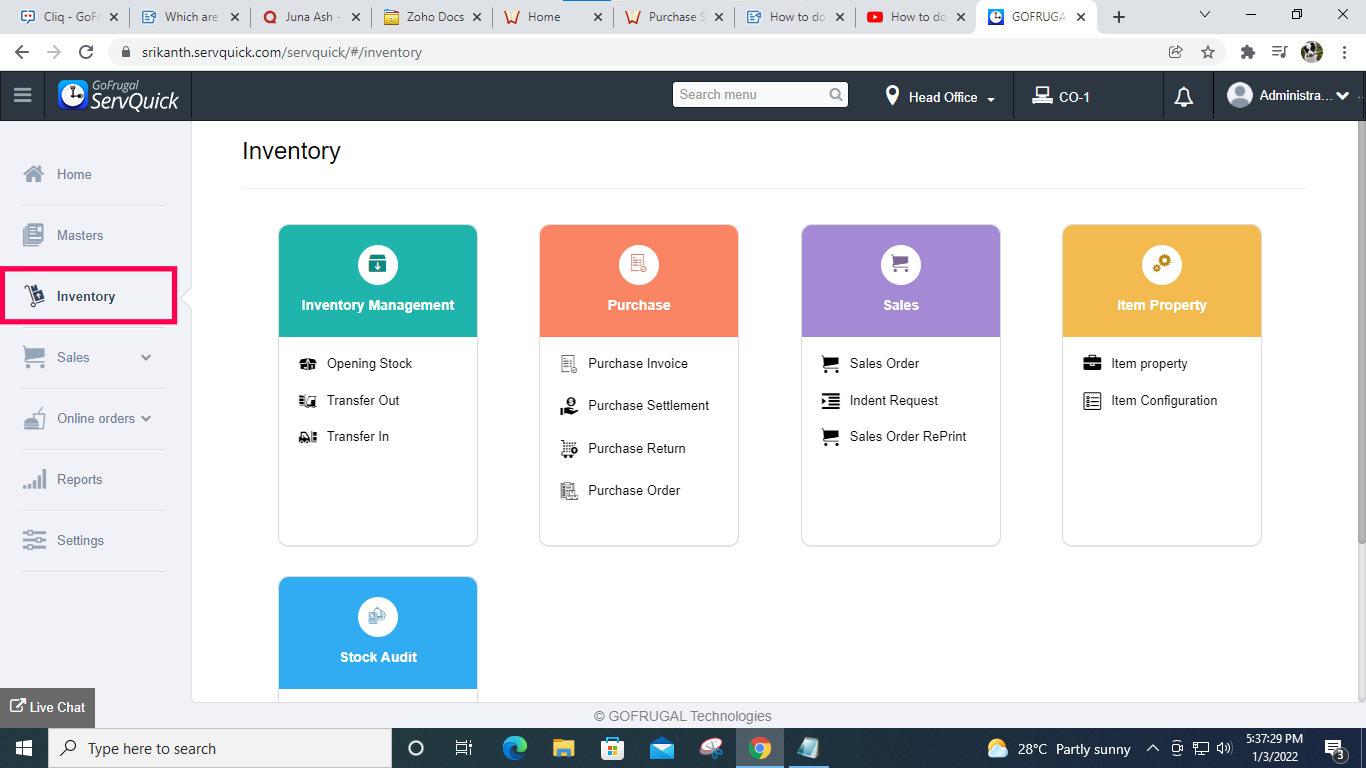Click the Reports bar chart icon
This screenshot has height=768, width=1366.
click(34, 480)
